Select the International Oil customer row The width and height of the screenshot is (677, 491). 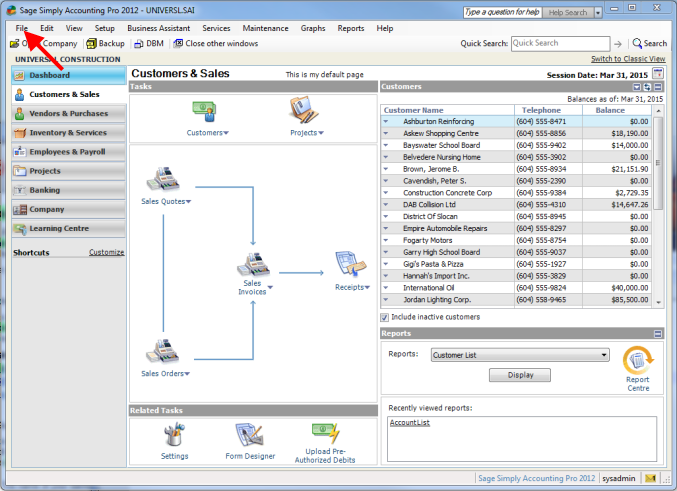[516, 288]
